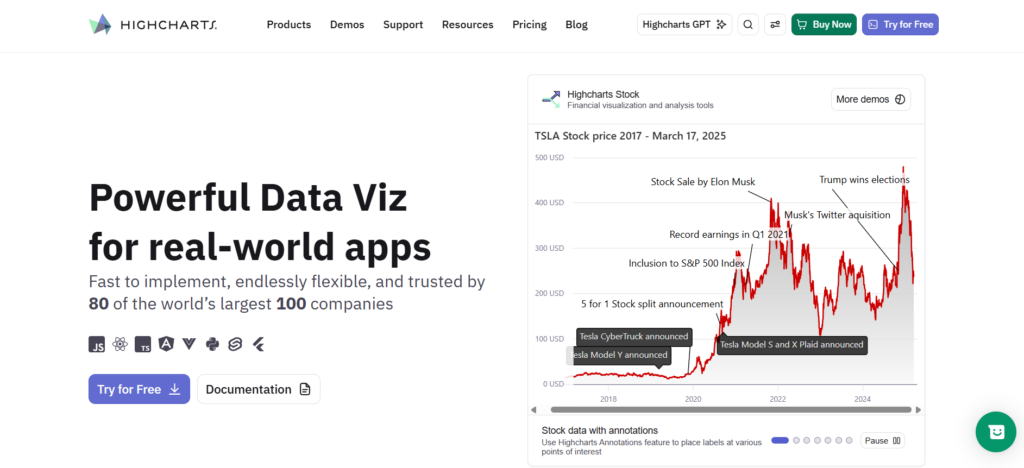Open the green chat widget icon

click(x=996, y=431)
